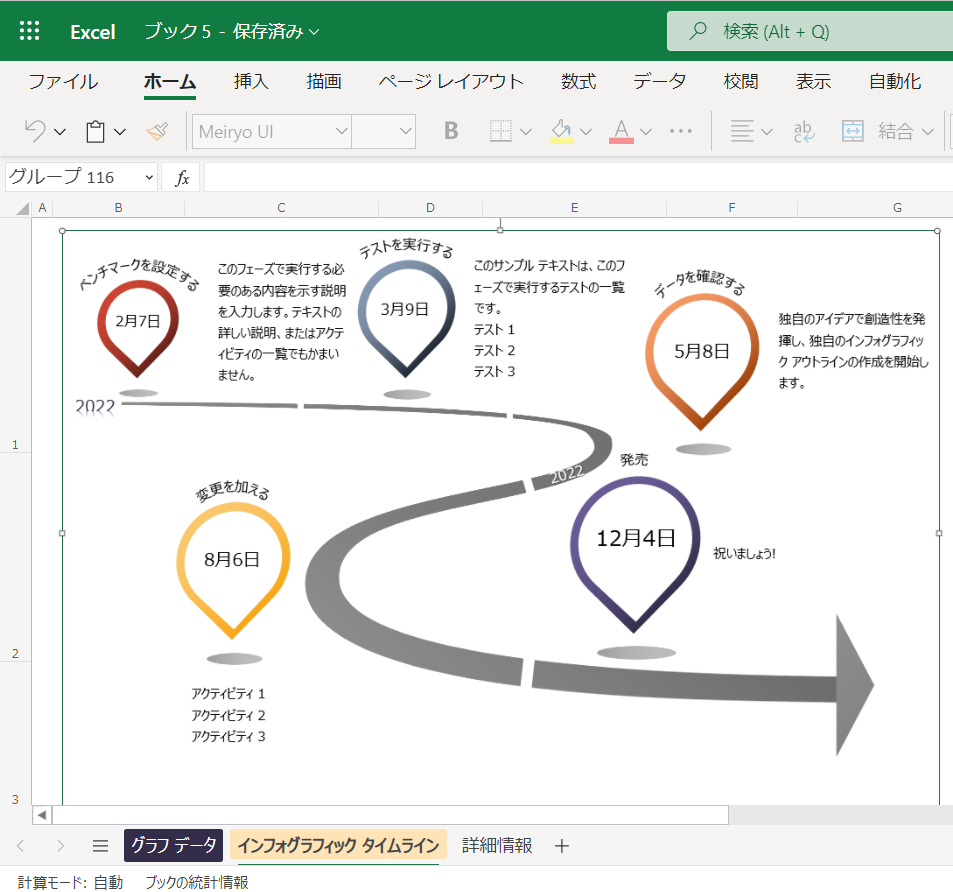The width and height of the screenshot is (953, 892).
Task: Click the Name Box showing グループ 116
Action: (x=81, y=177)
